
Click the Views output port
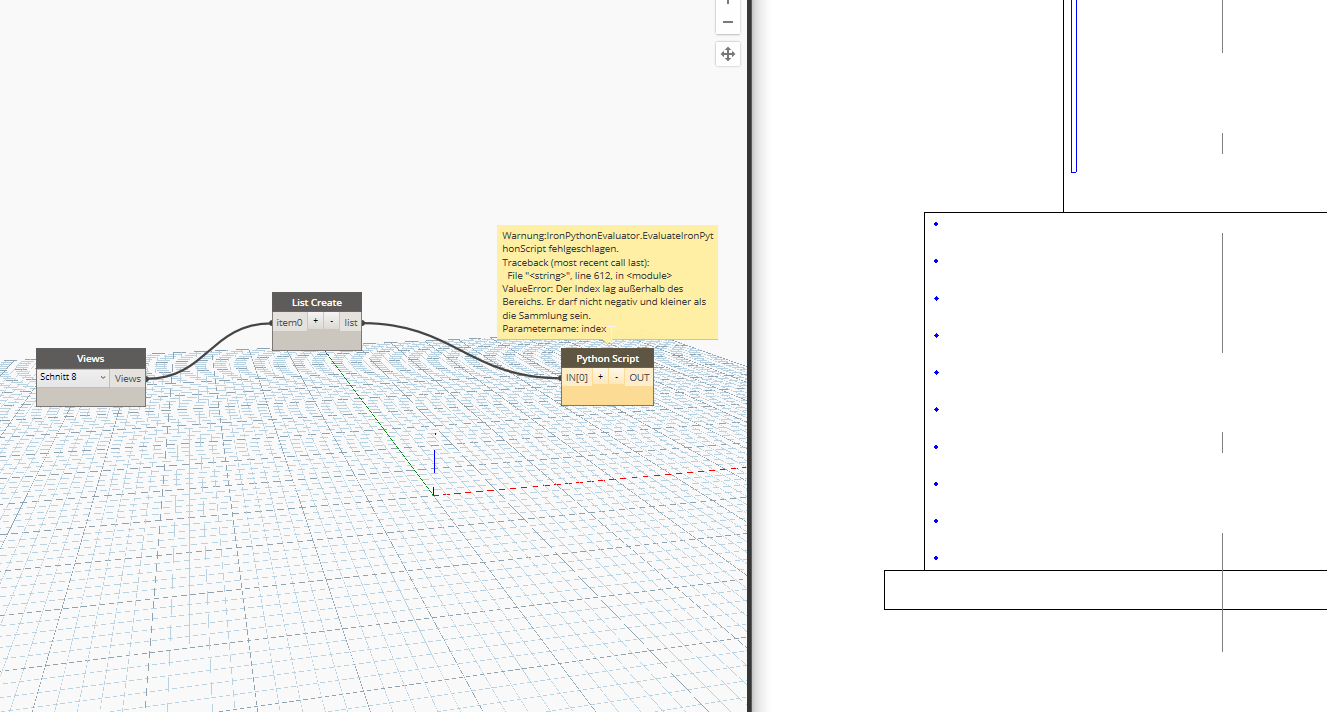pyautogui.click(x=127, y=378)
